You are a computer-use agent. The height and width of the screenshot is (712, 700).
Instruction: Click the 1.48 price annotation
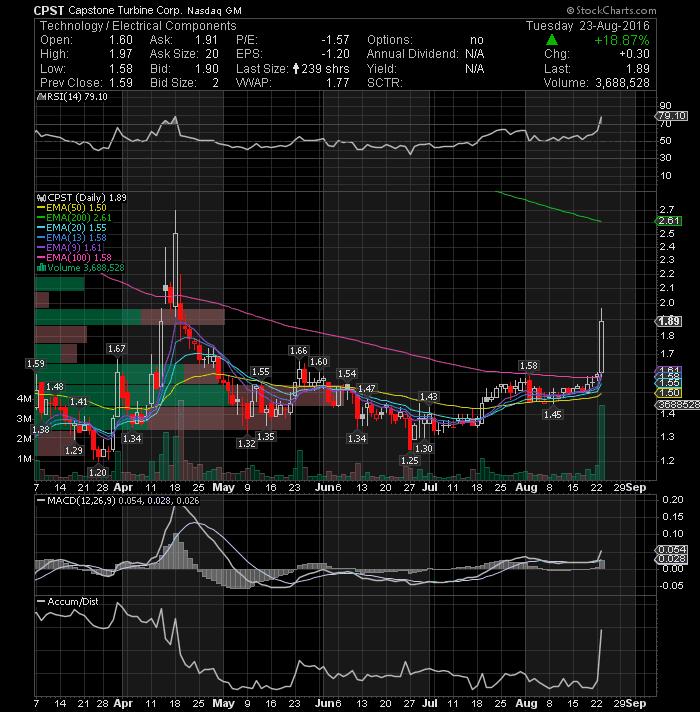tap(55, 387)
